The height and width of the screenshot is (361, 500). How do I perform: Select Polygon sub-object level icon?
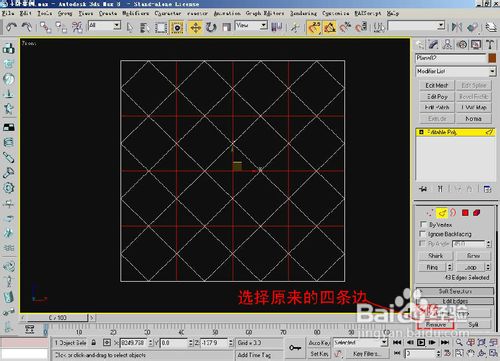point(465,213)
